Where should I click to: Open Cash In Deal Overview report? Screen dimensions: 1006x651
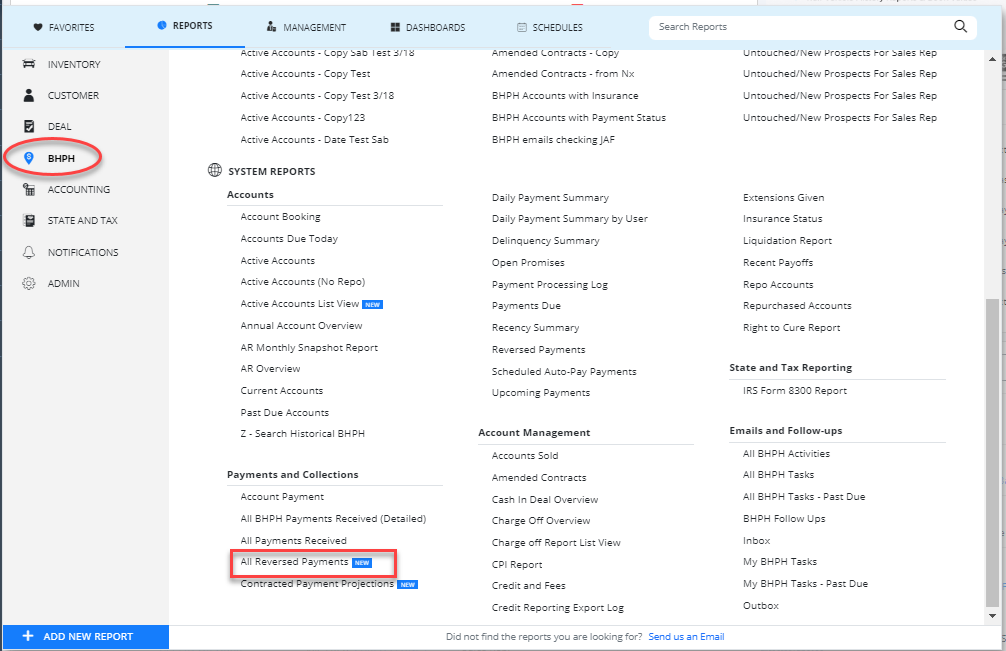545,500
